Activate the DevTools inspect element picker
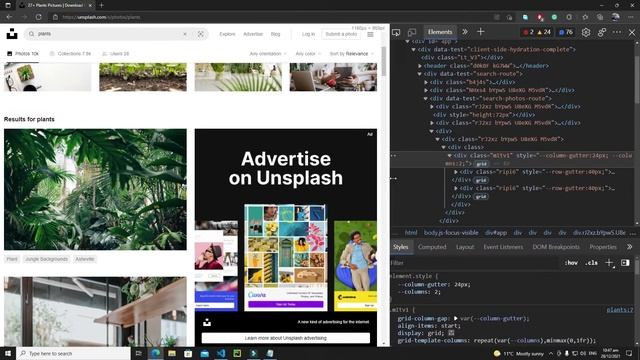 tap(396, 32)
